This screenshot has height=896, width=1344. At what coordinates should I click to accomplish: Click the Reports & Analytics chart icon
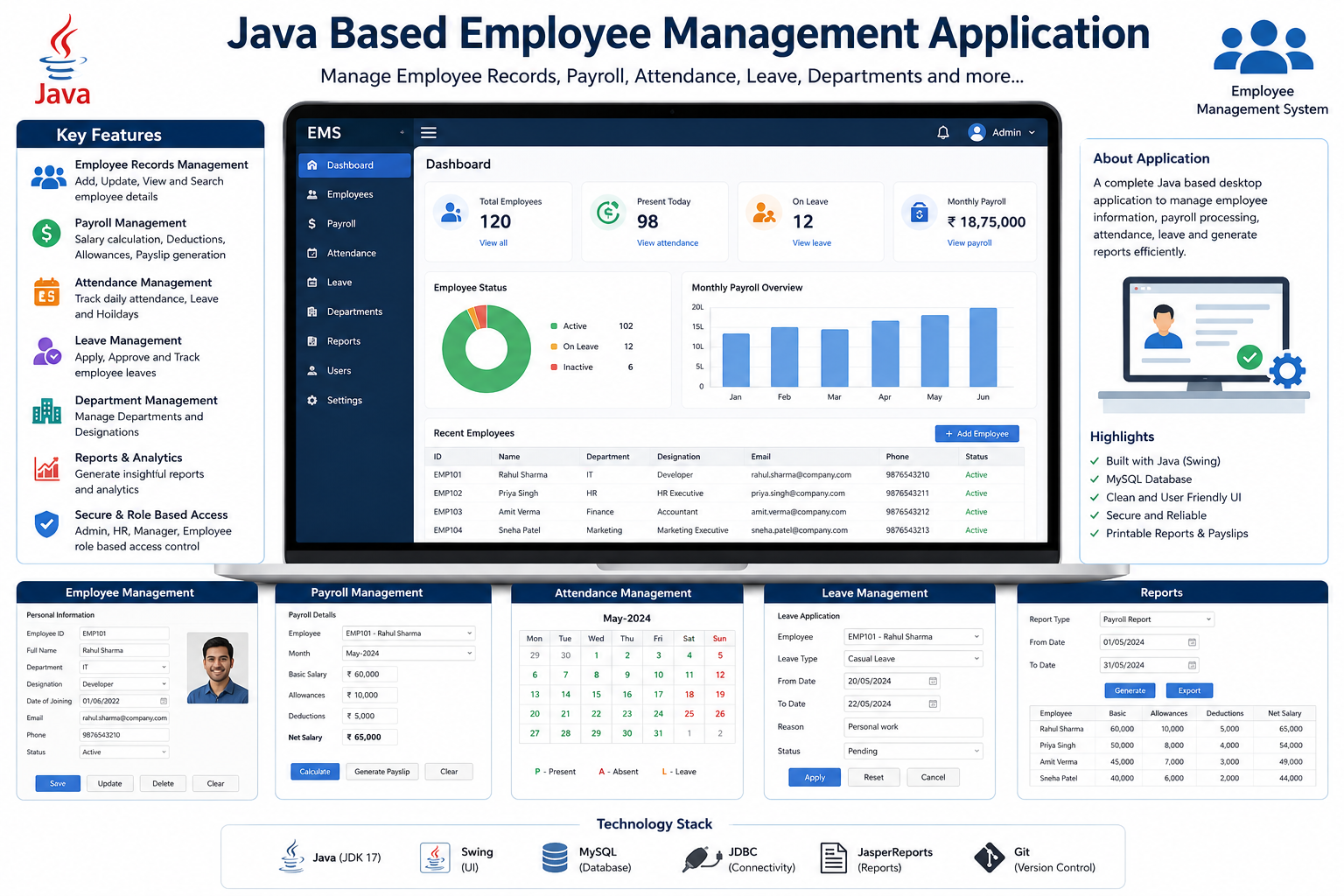coord(47,468)
